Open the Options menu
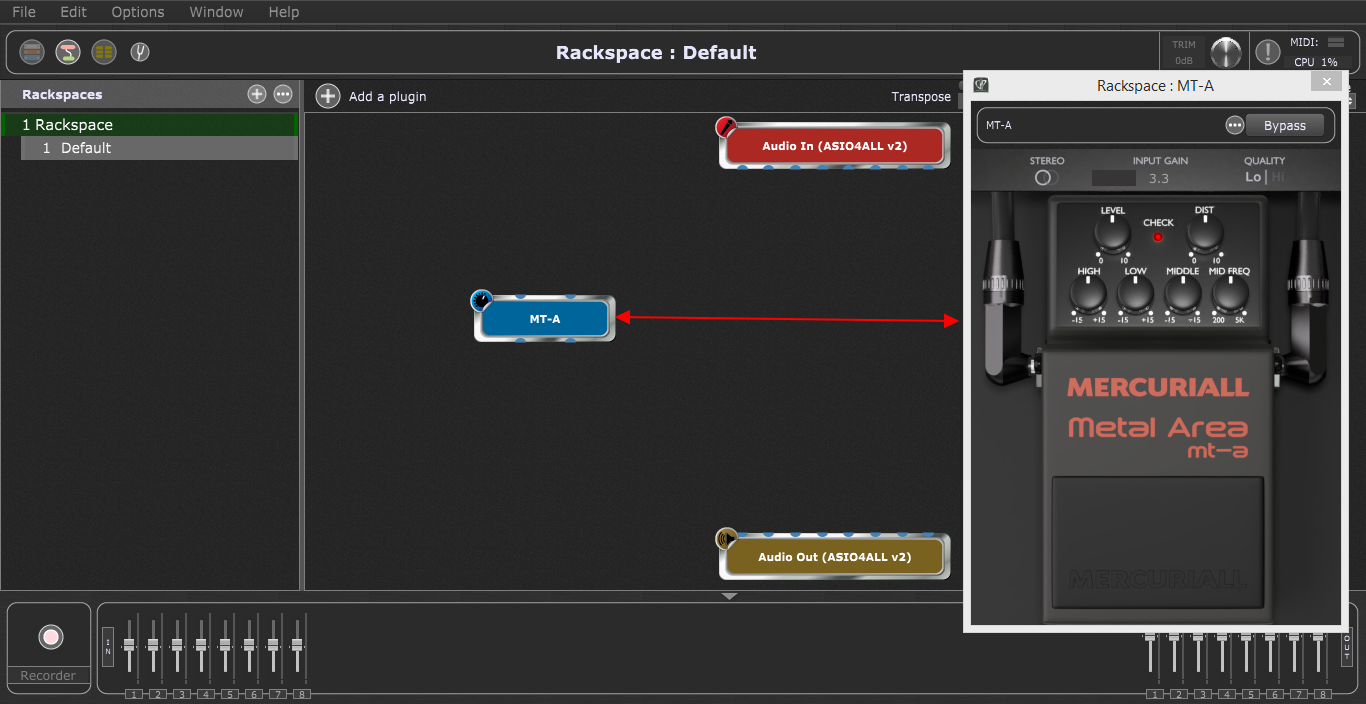The image size is (1366, 704). pyautogui.click(x=138, y=12)
